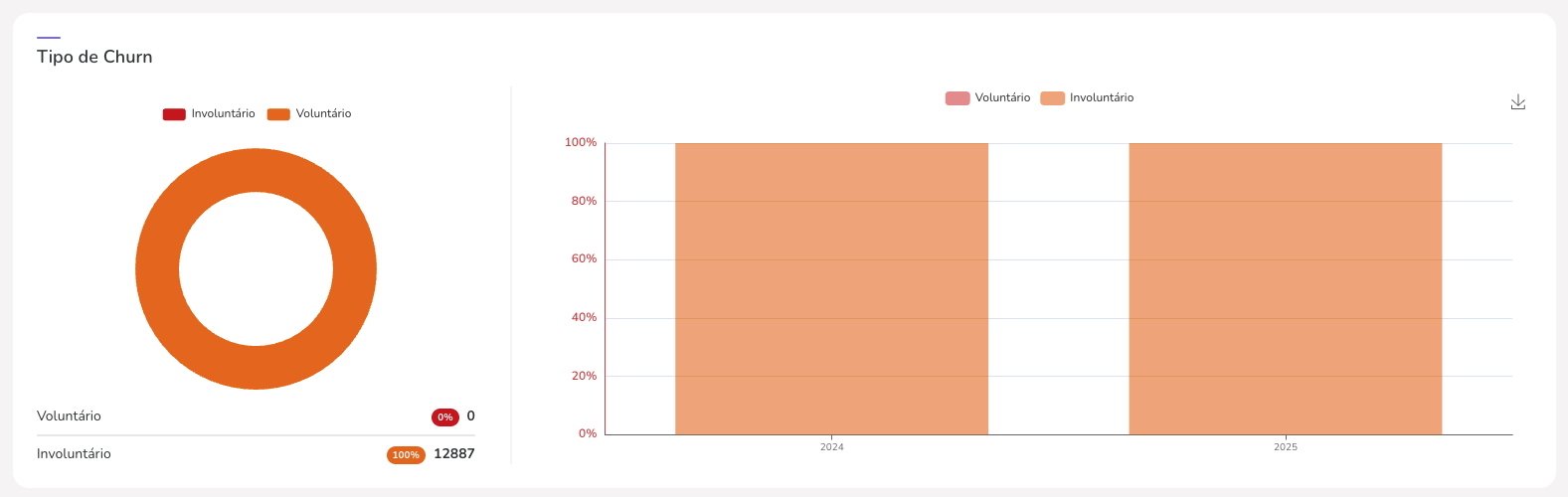Viewport: 1568px width, 497px height.
Task: Click Involuntário orange swatch in bar legend
Action: [1052, 98]
